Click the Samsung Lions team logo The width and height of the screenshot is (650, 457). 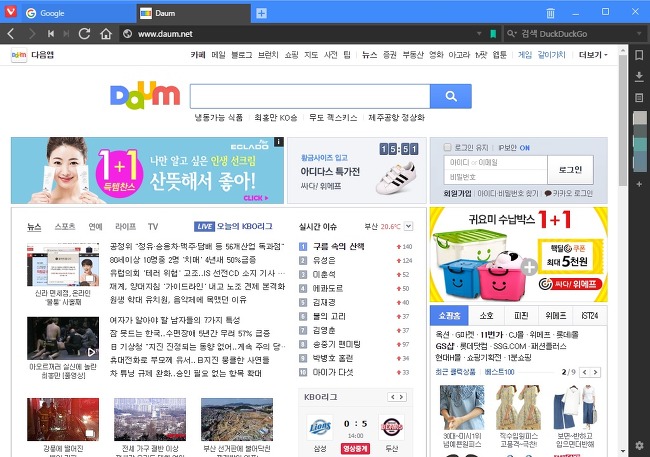point(320,427)
